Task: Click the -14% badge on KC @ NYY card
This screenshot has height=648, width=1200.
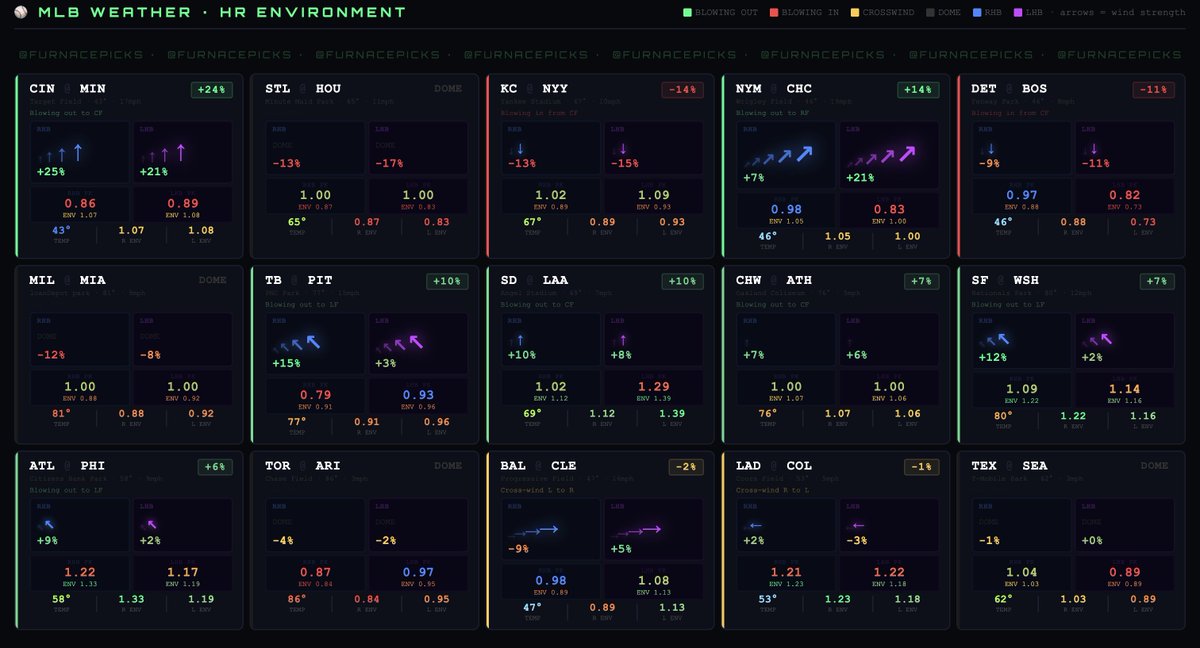Action: [x=683, y=89]
